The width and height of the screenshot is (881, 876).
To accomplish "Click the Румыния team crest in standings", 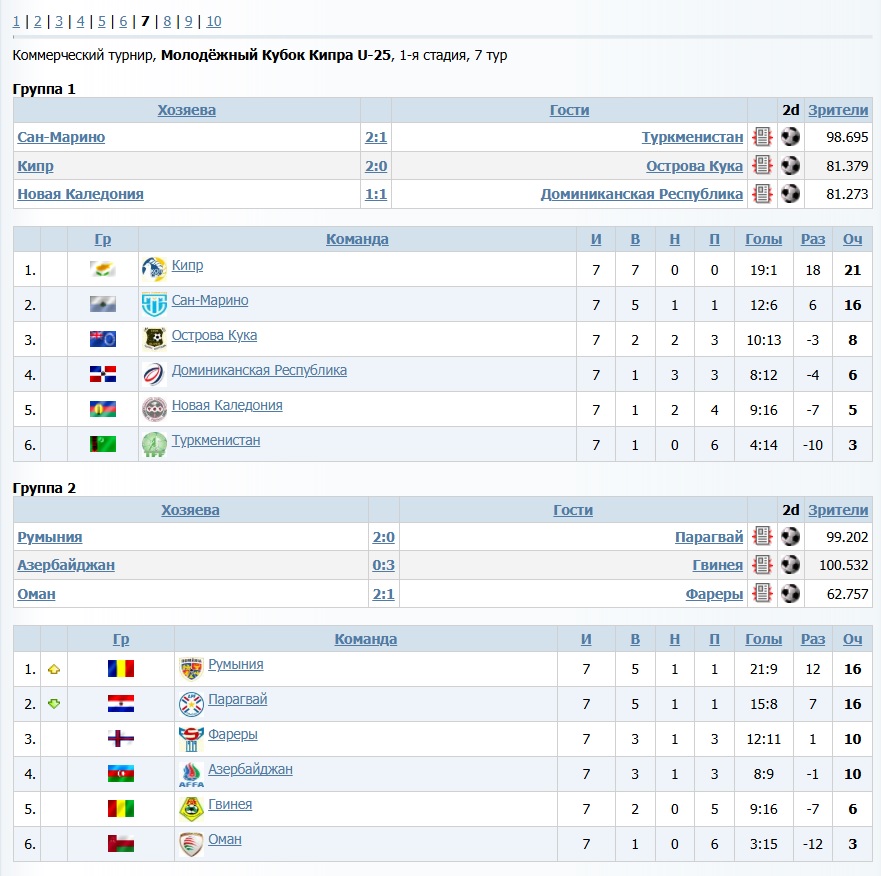I will click(x=191, y=668).
